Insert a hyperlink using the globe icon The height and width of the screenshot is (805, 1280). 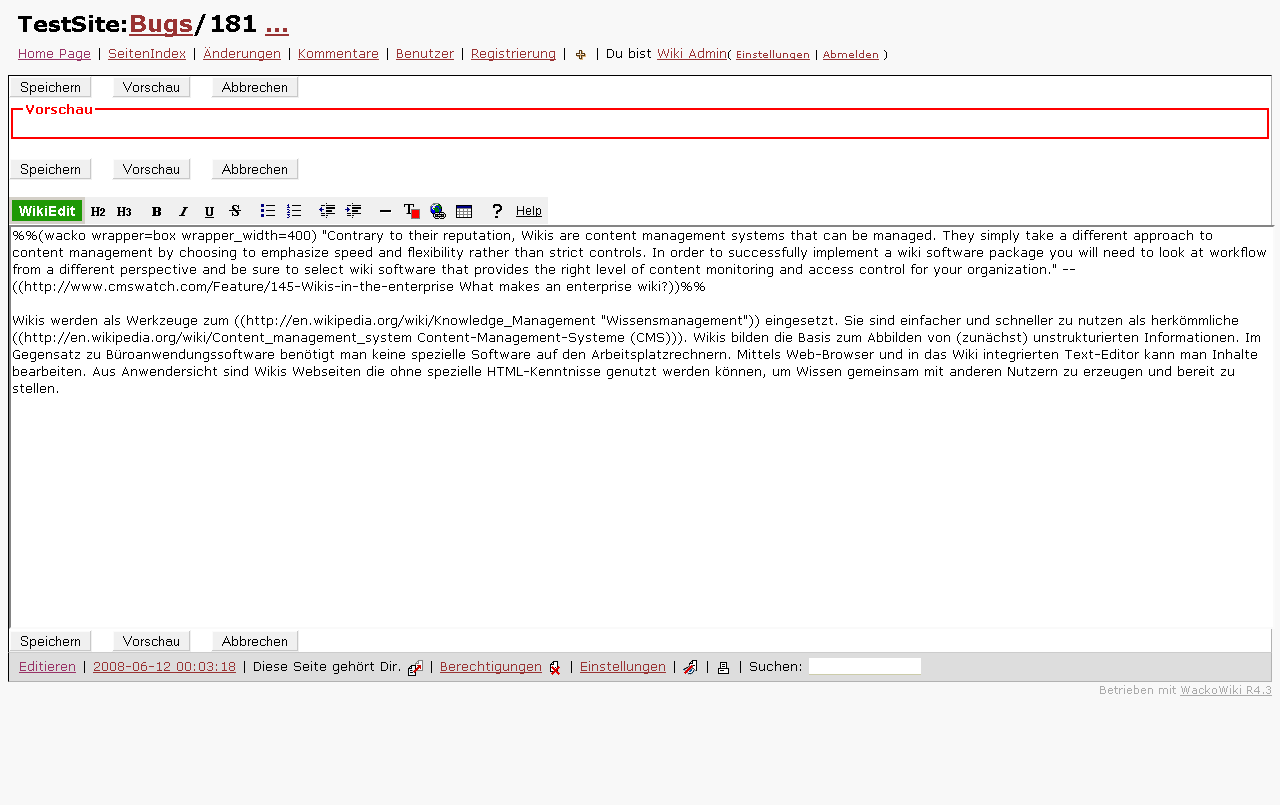coord(437,211)
